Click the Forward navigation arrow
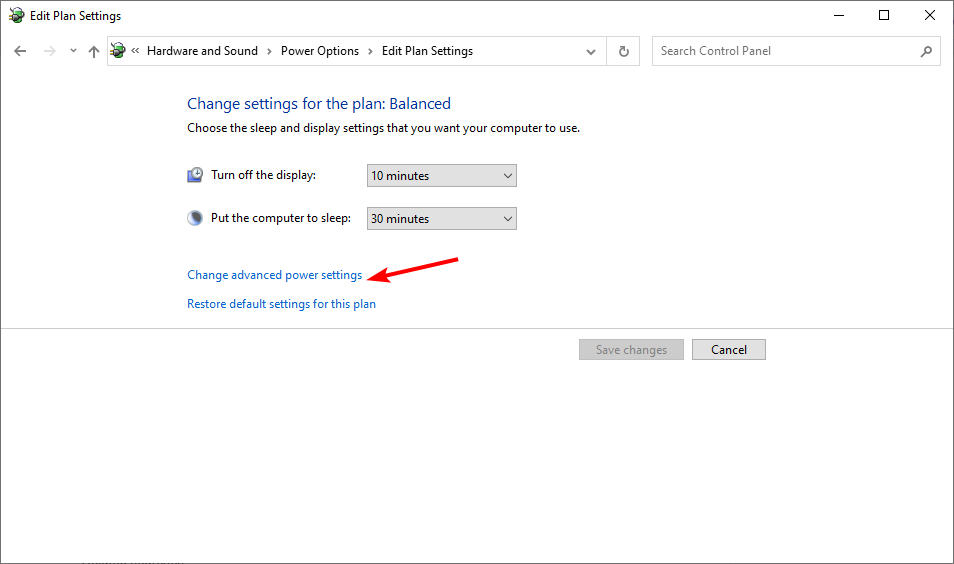The height and width of the screenshot is (564, 954). (49, 51)
